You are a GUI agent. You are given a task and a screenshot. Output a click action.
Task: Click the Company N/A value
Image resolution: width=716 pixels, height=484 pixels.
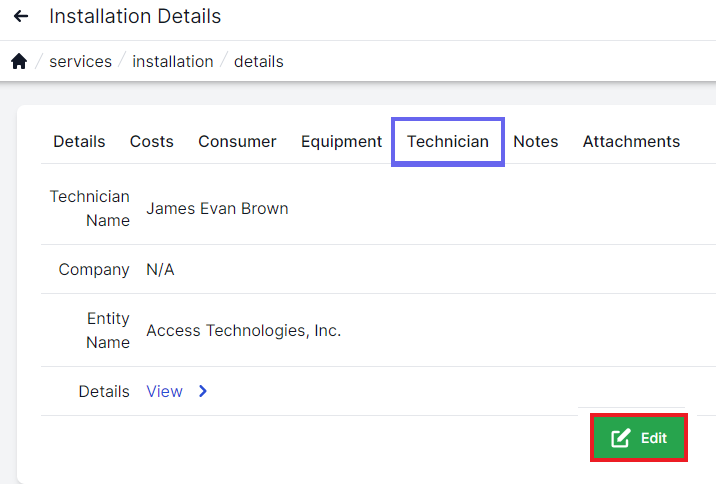coord(160,270)
